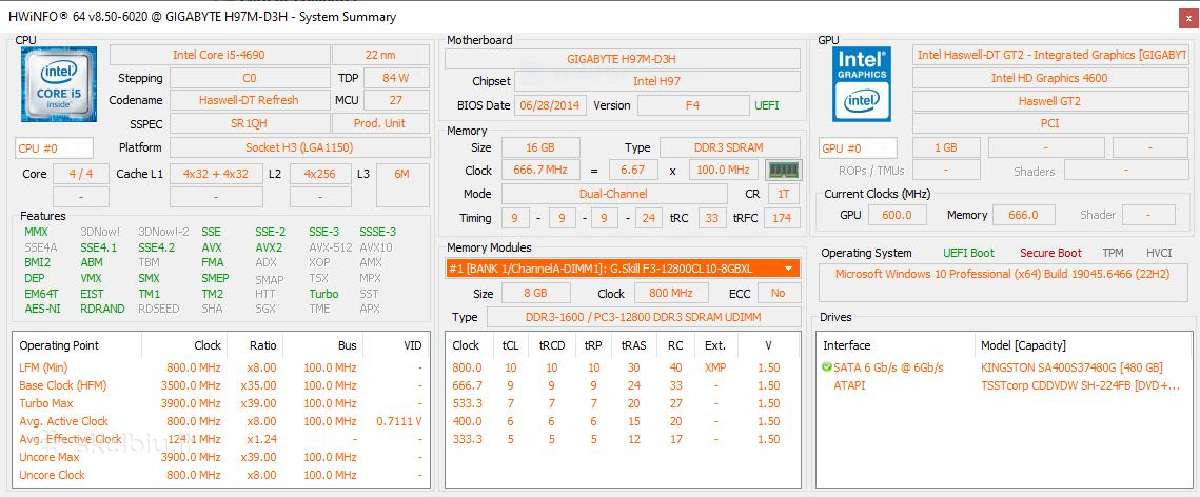Click the Haswell GT2 field
Image resolution: width=1200 pixels, height=497 pixels.
[1049, 101]
